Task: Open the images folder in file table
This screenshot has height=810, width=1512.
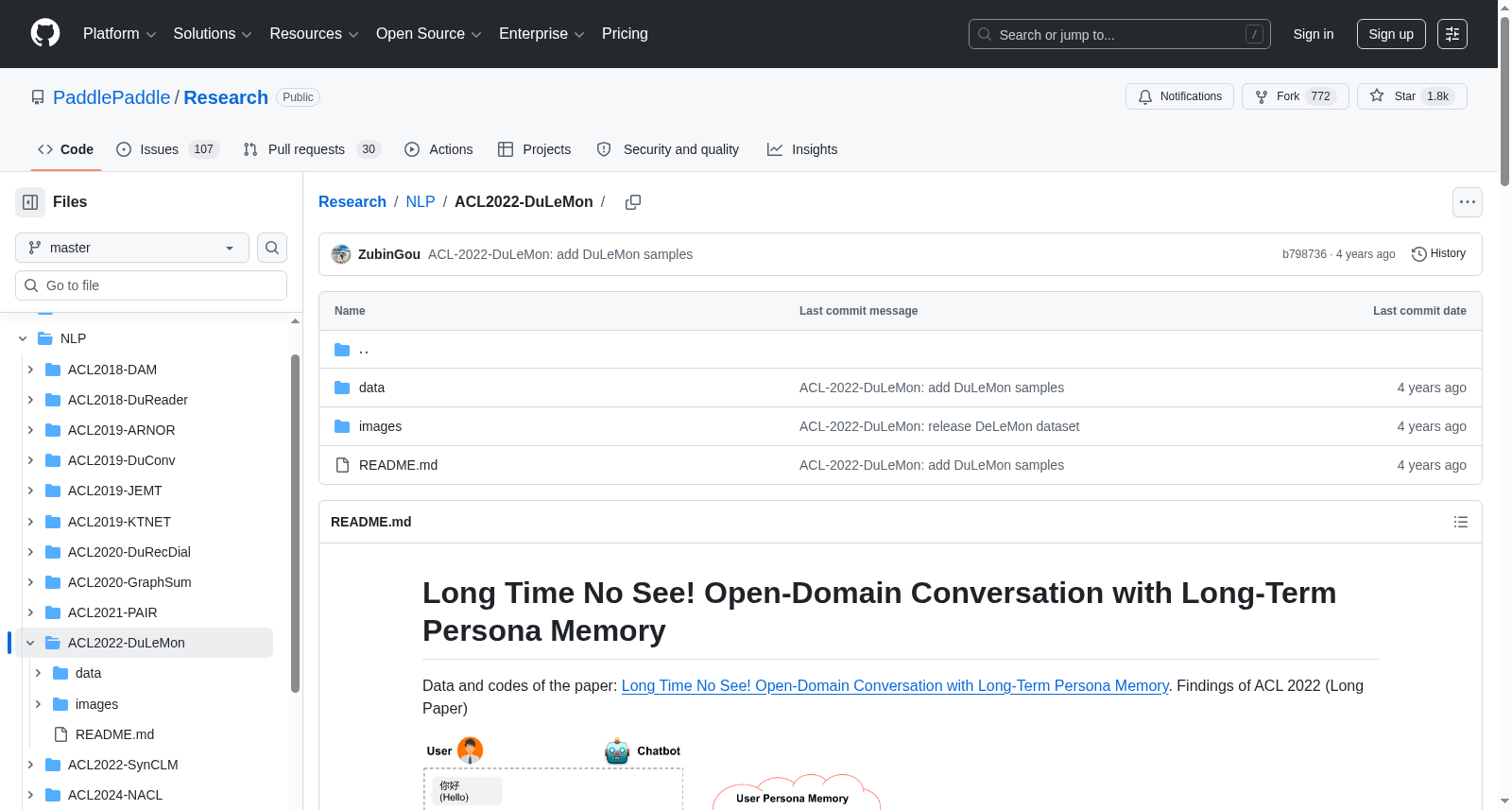Action: tap(380, 426)
